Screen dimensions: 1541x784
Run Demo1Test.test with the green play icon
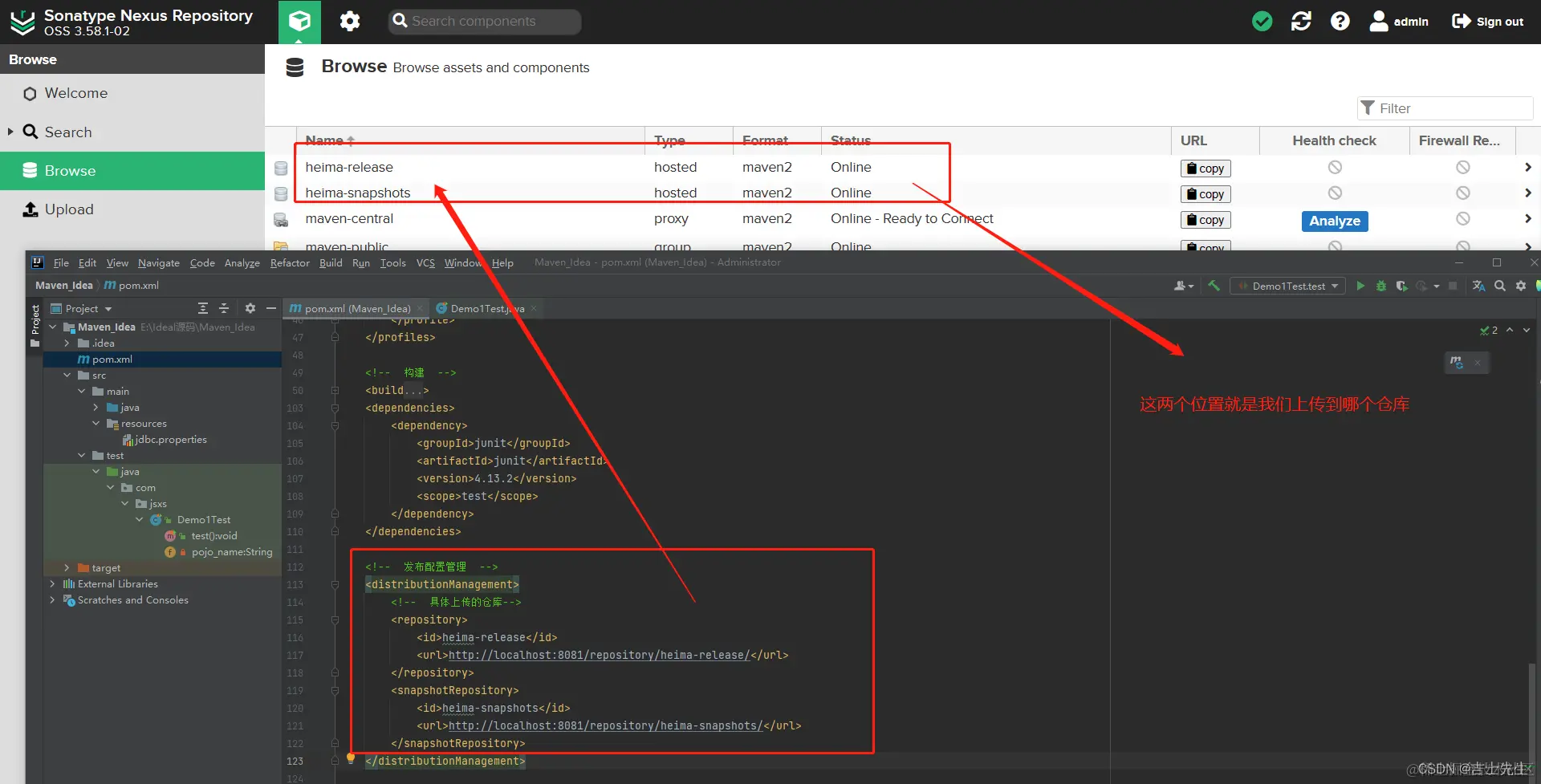(x=1360, y=286)
